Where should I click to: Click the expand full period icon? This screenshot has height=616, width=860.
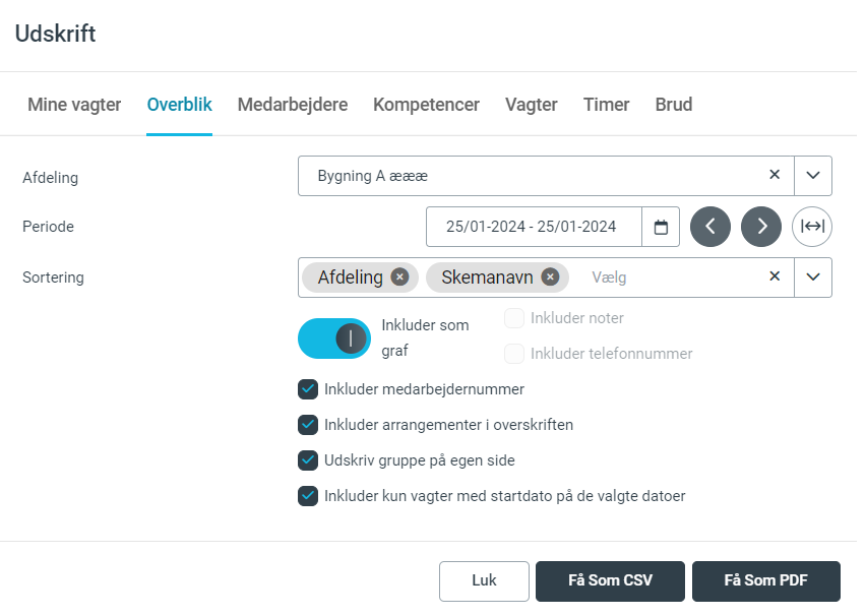point(812,226)
